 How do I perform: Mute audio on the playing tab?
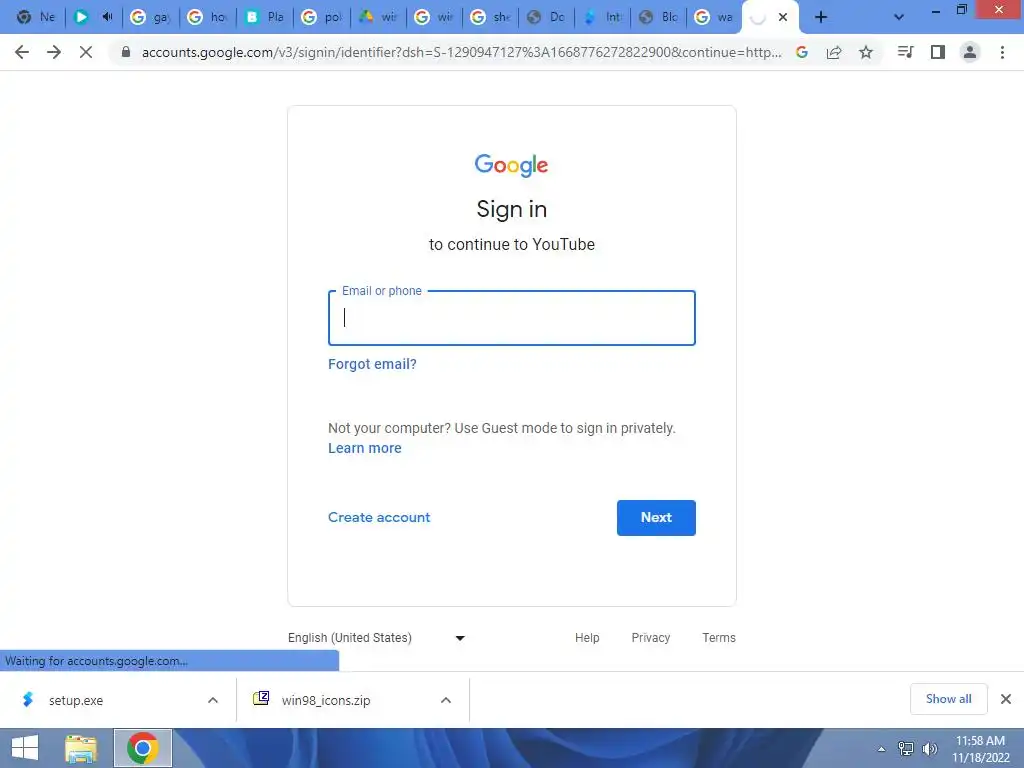(107, 17)
